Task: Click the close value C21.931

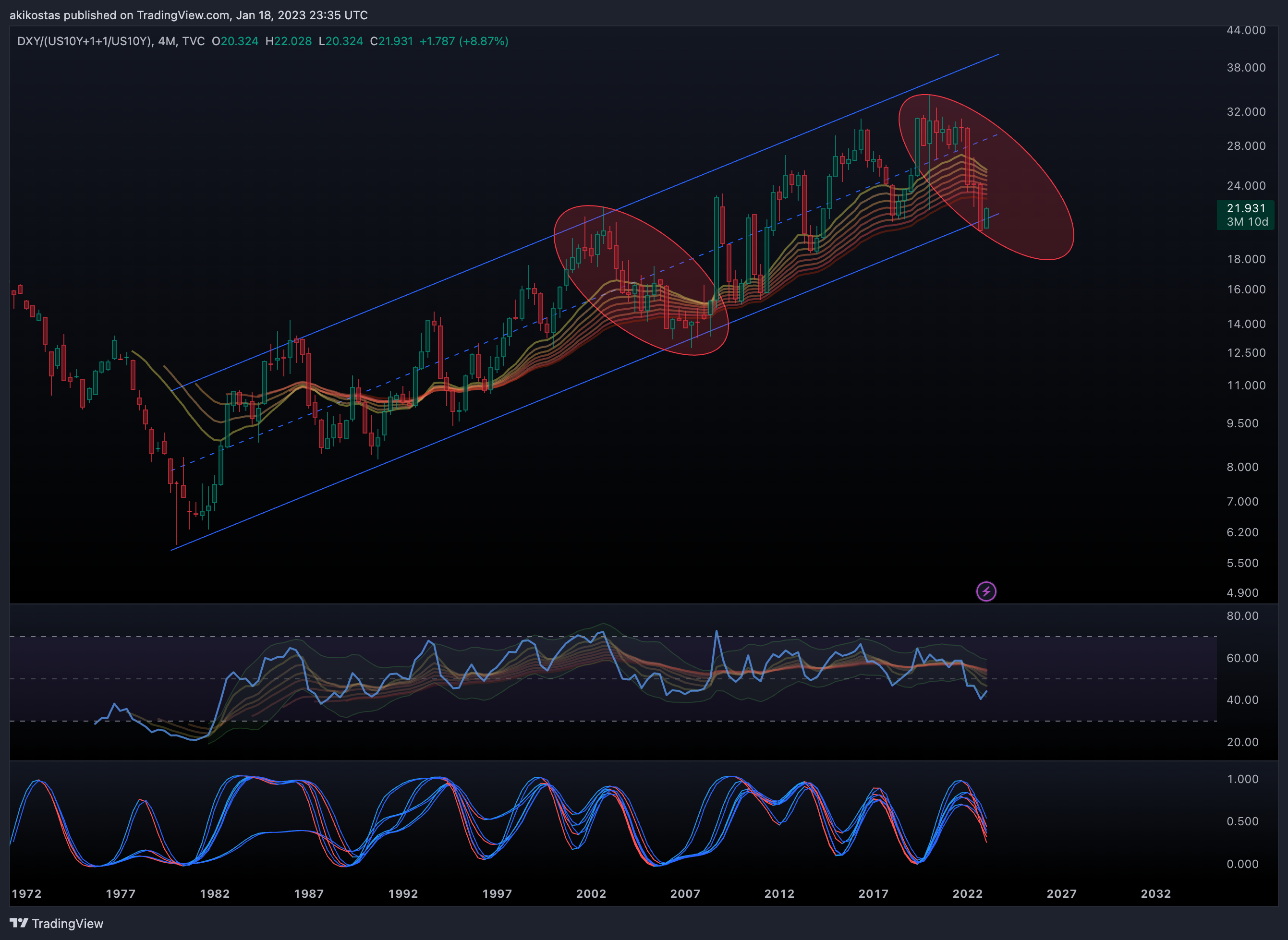Action: [391, 41]
